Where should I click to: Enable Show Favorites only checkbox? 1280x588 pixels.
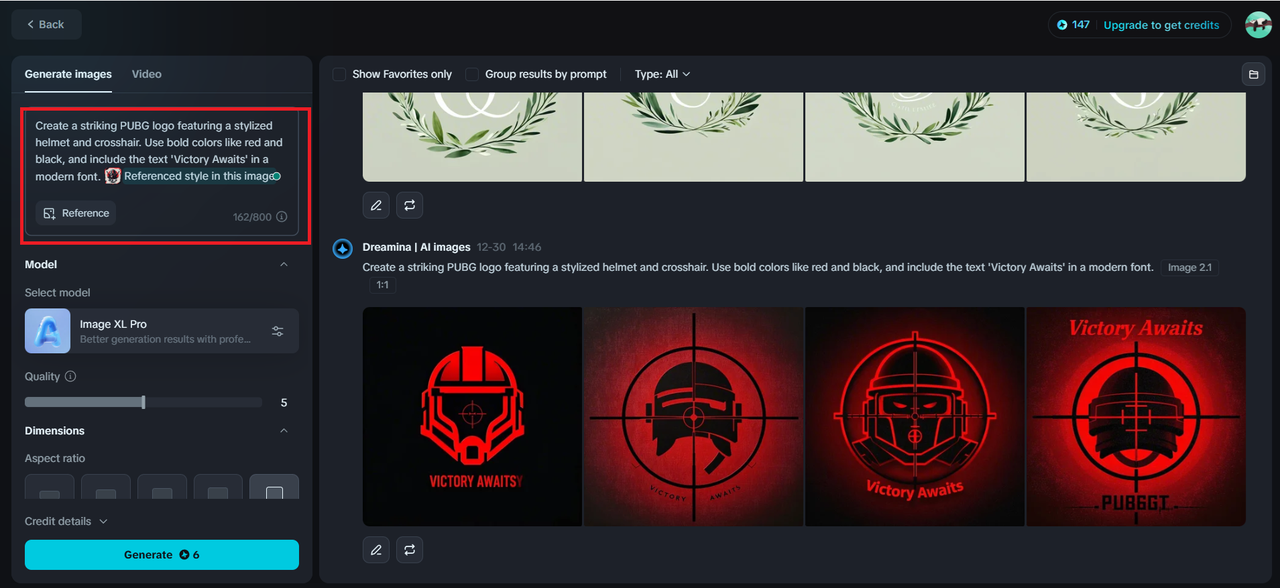(339, 74)
